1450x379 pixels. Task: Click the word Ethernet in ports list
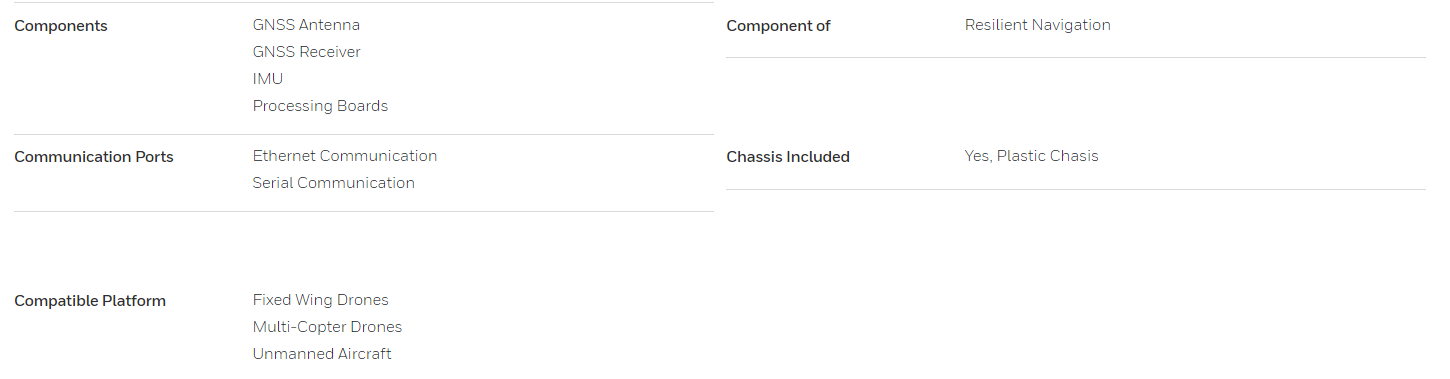(x=284, y=156)
